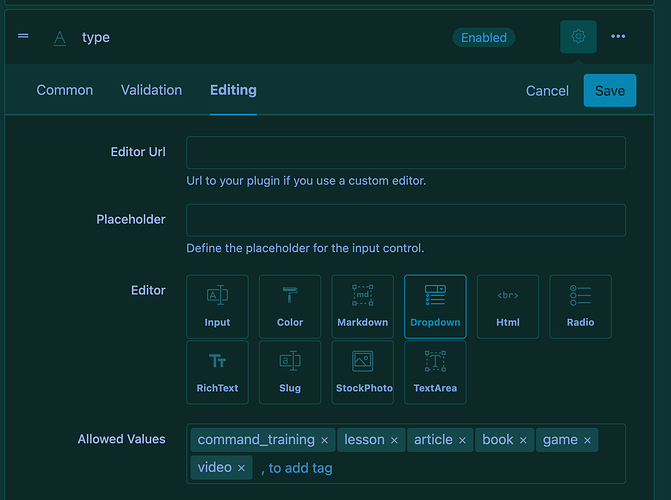Click the Allowed Values label

(x=122, y=439)
